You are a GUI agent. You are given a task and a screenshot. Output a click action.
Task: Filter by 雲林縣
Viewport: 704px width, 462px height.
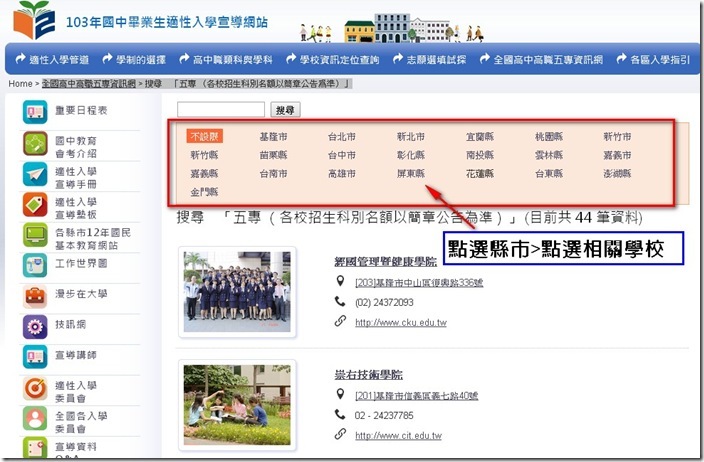click(549, 155)
